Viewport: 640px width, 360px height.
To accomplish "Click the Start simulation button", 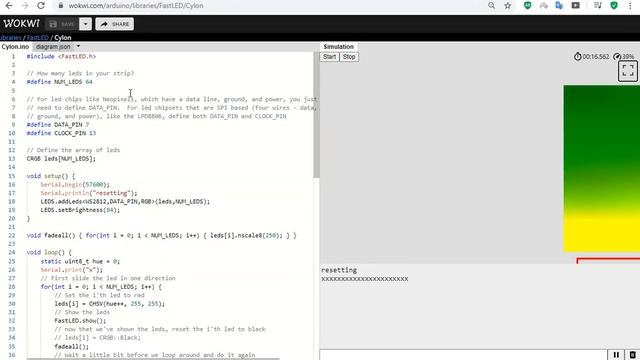I will point(329,57).
